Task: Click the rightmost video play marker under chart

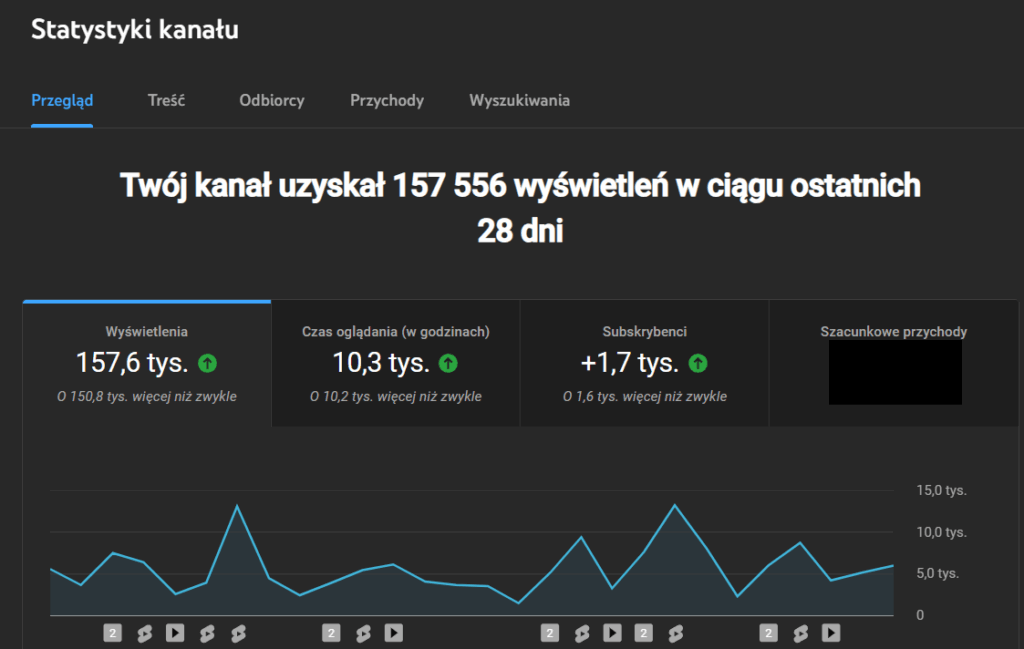Action: pos(830,632)
